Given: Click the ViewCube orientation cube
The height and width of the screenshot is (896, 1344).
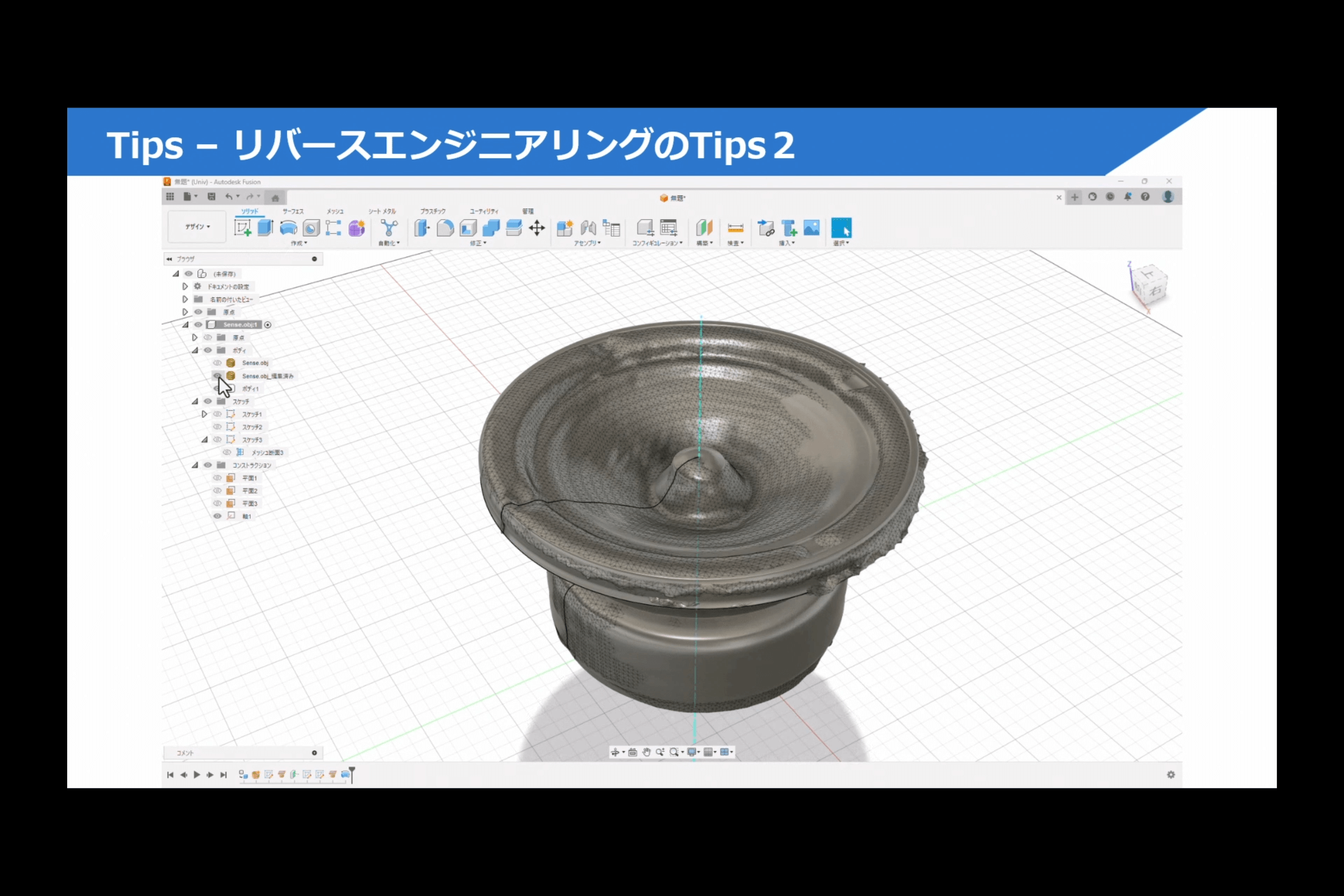Looking at the screenshot, I should point(1149,283).
